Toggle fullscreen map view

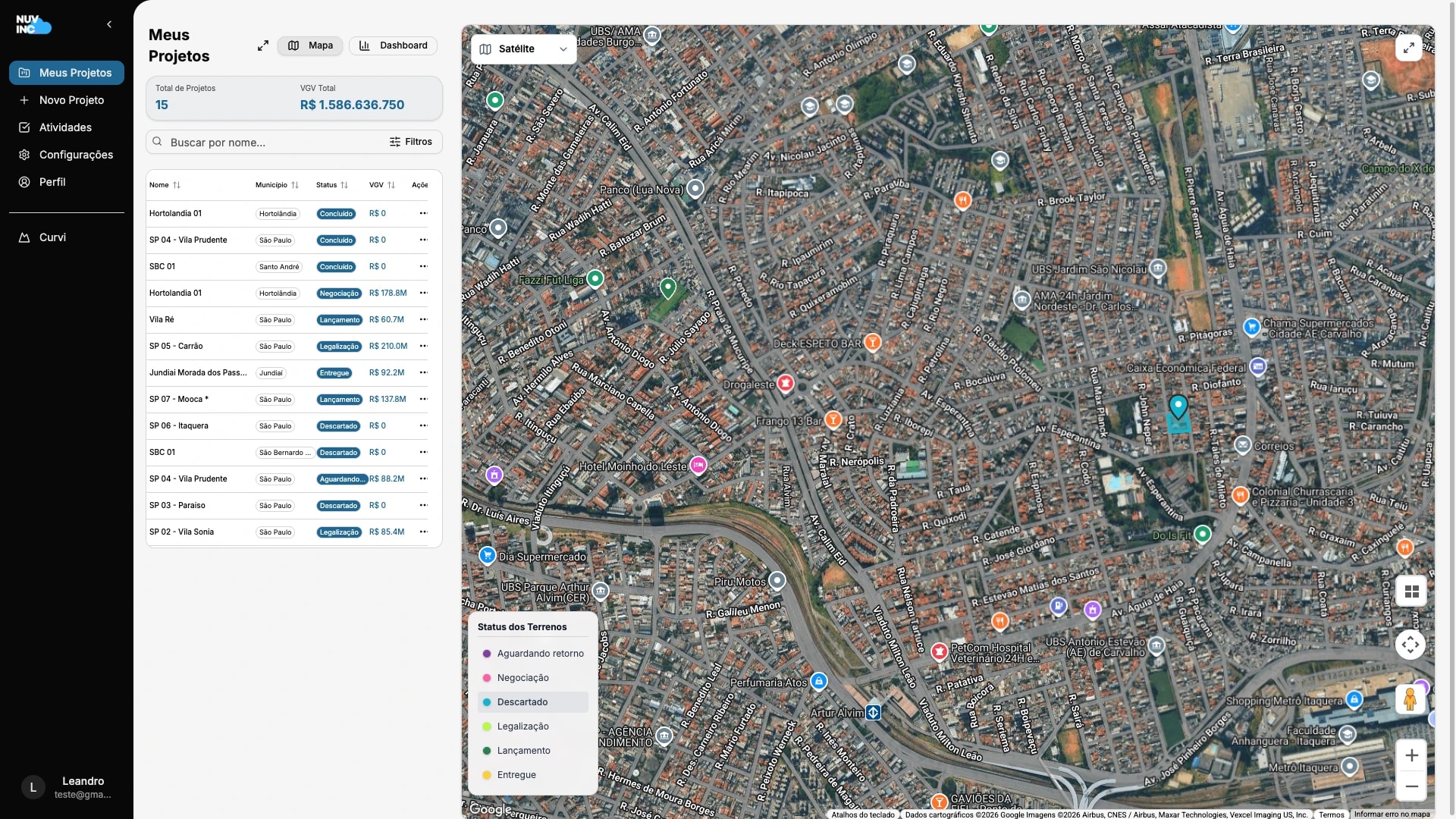coord(1408,48)
